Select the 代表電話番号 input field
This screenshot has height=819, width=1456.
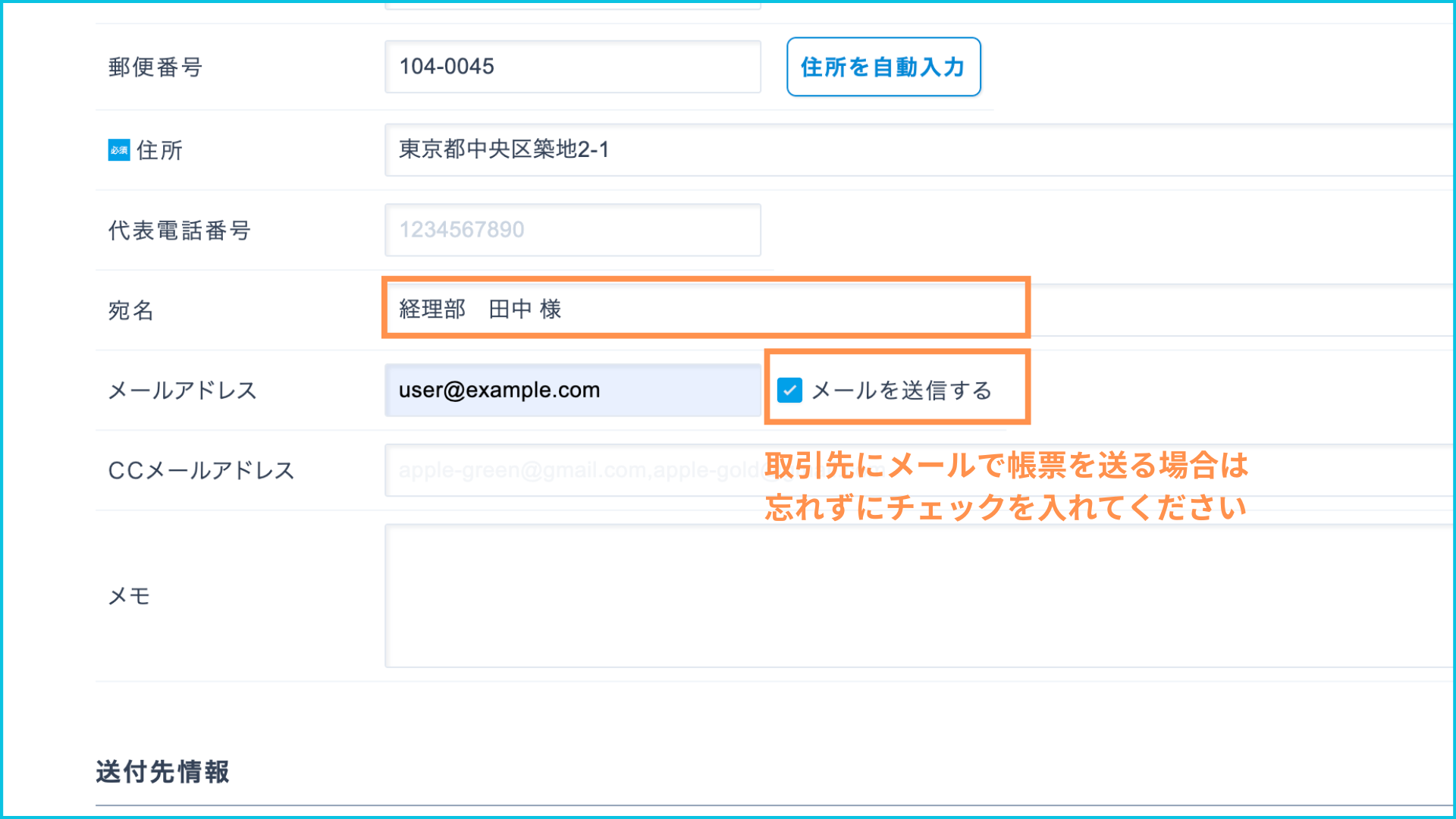pos(573,230)
